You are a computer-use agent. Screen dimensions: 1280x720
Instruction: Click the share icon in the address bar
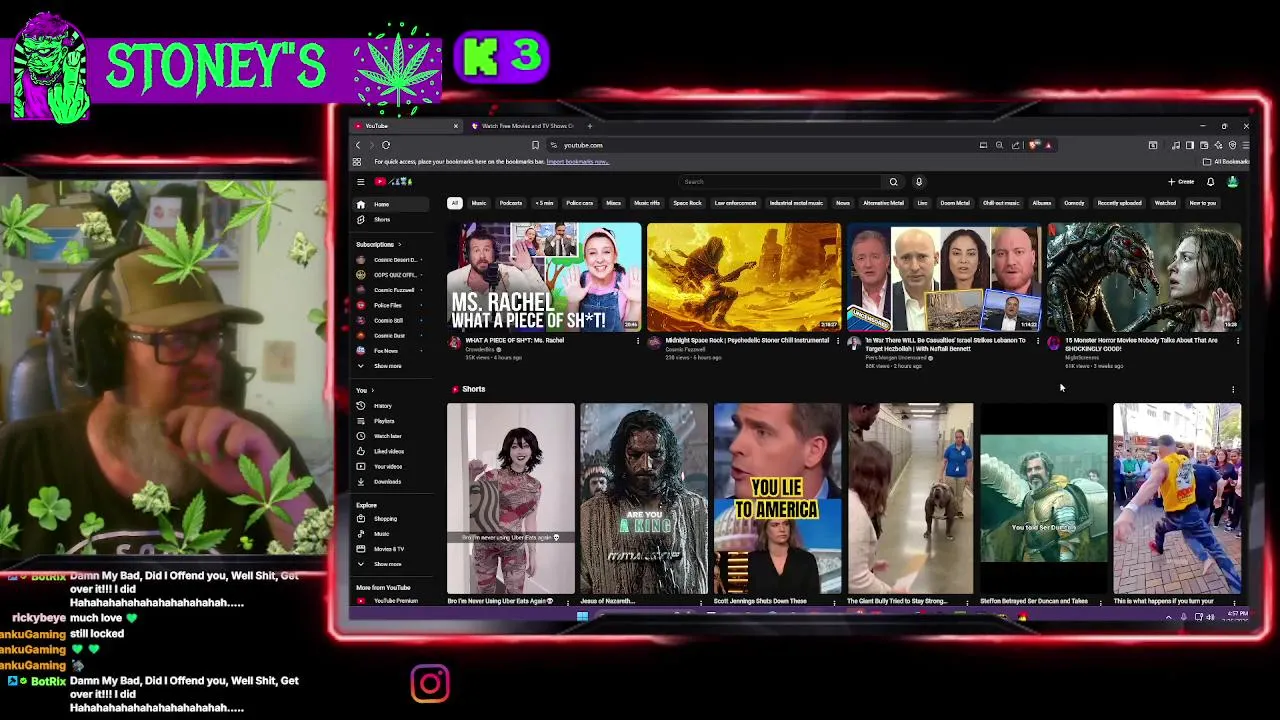point(1016,145)
